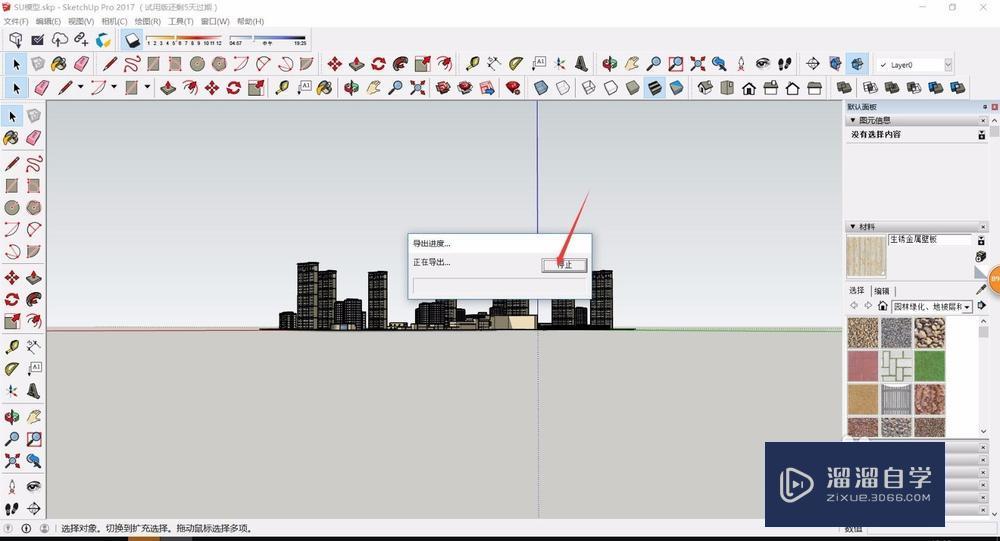Open rectangle tool dropdown arrow in second toolbar

[147, 87]
